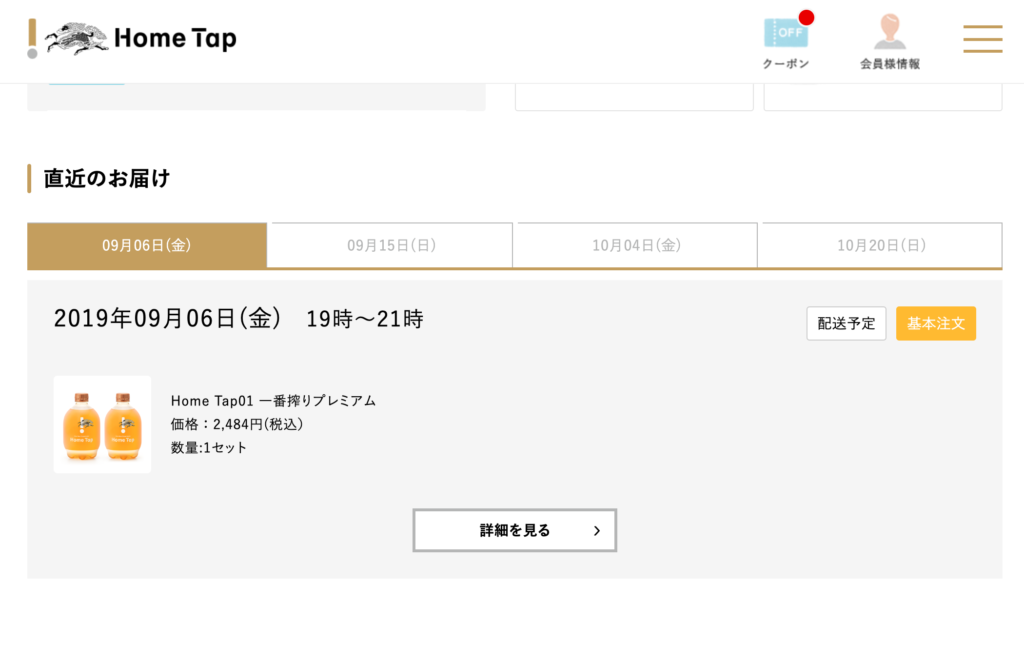Click the クーポン label
The height and width of the screenshot is (645, 1024).
pos(786,64)
